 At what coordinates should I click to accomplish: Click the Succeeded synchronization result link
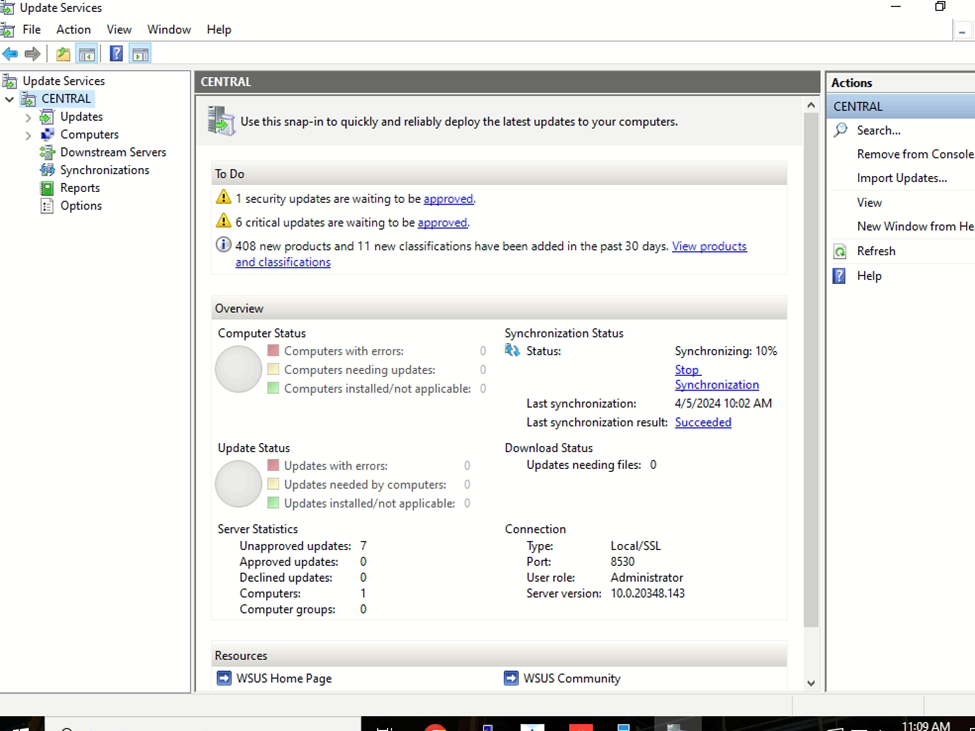coord(702,422)
